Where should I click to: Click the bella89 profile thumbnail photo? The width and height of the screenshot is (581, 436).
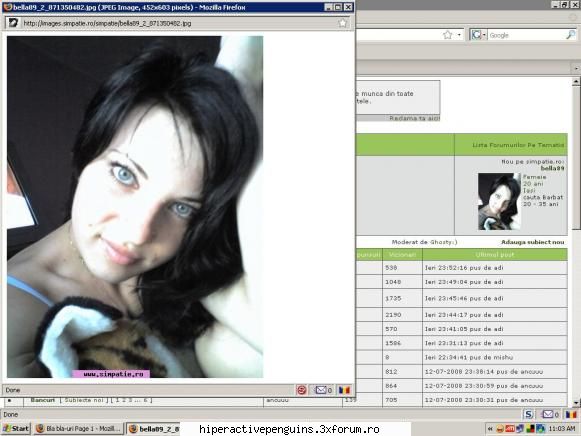[499, 202]
